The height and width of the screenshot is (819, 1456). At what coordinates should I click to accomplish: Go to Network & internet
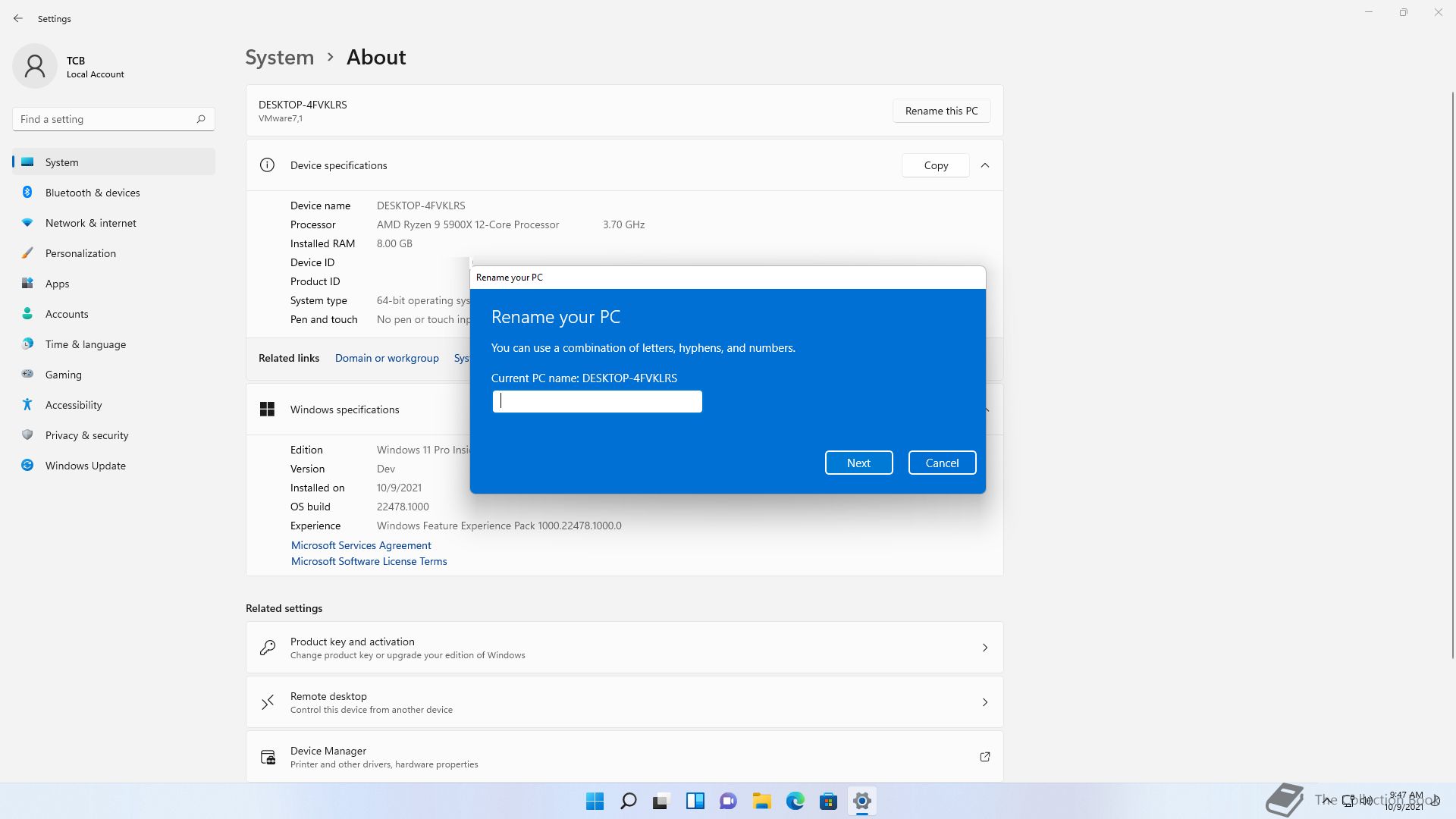[114, 223]
